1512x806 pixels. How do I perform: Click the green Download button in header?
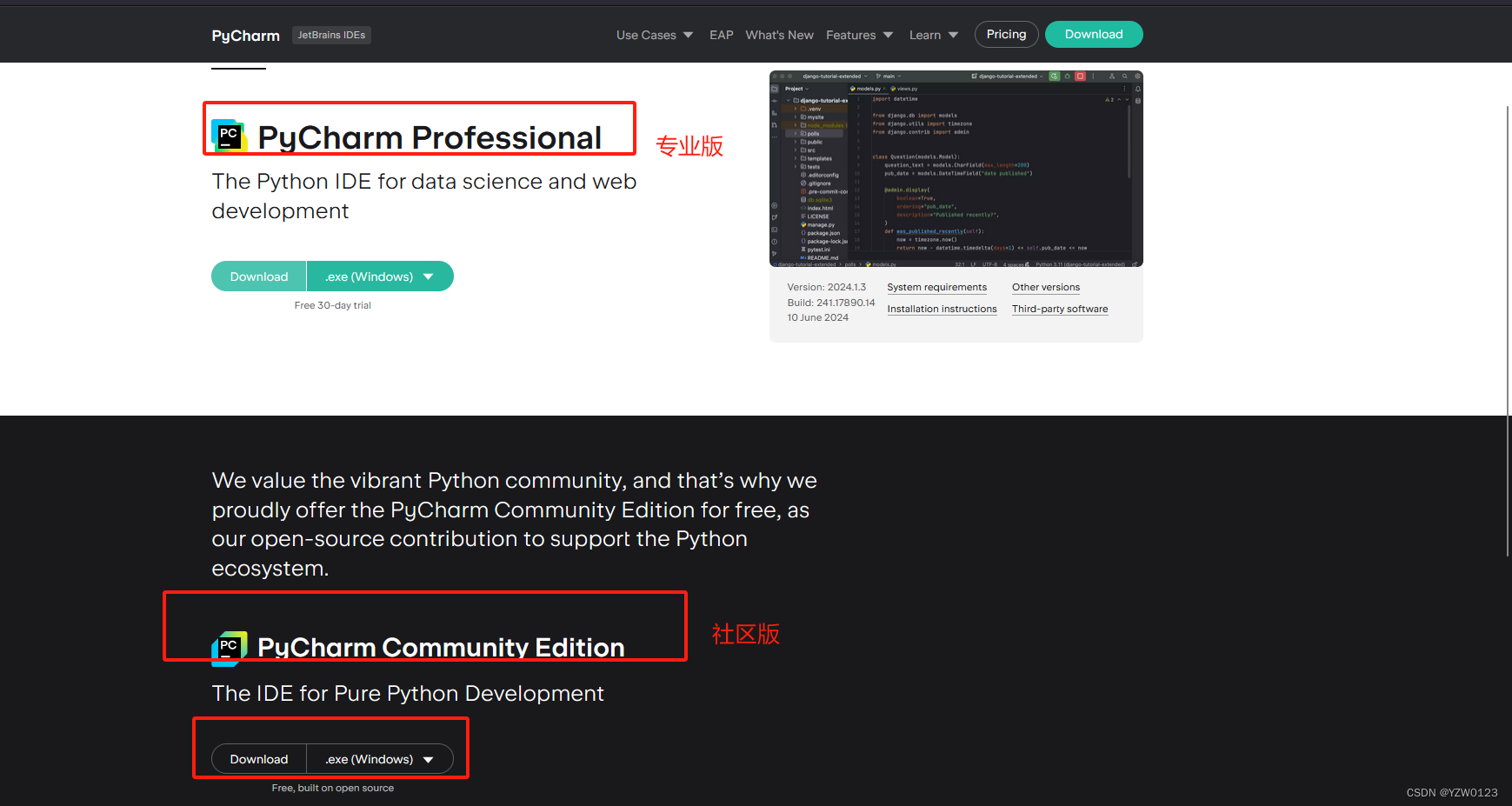(1094, 34)
